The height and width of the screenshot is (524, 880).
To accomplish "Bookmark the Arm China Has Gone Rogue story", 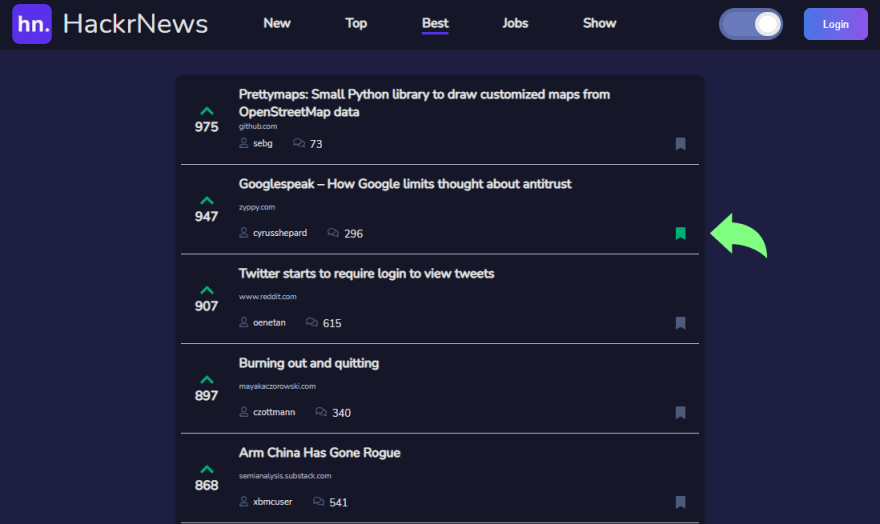I will coord(680,502).
